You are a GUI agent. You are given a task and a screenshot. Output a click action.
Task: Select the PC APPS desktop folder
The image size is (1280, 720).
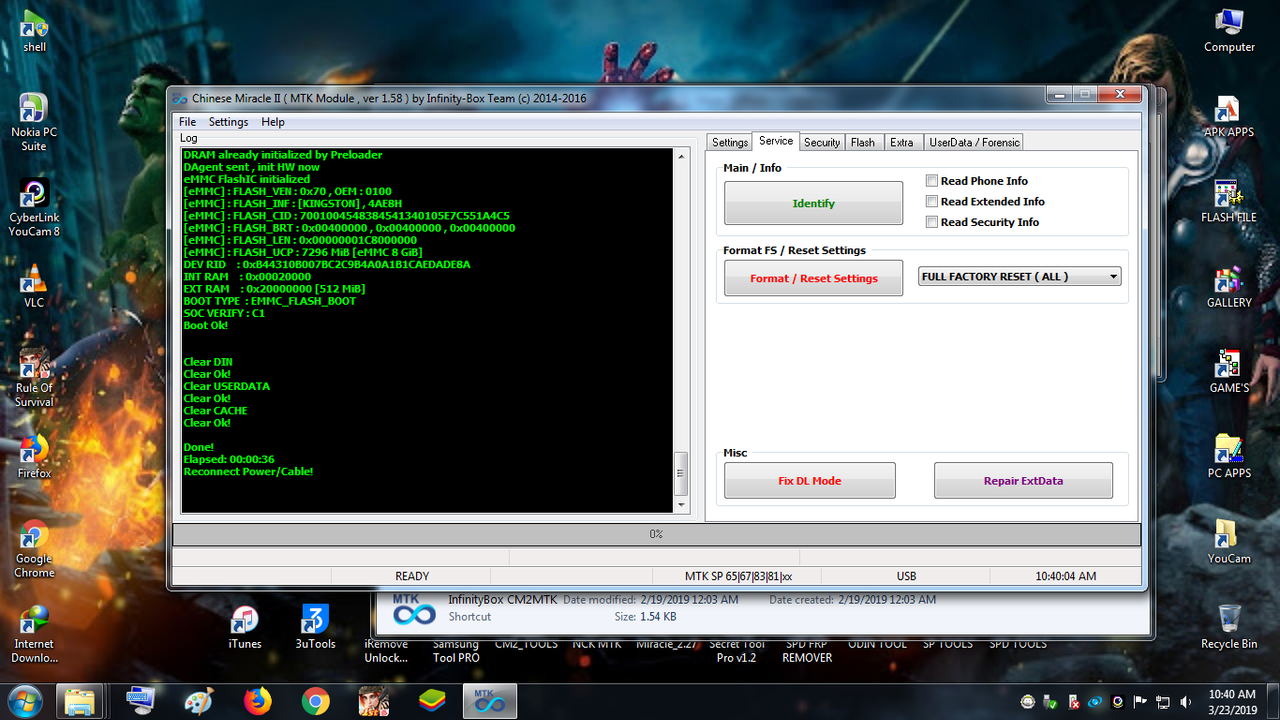[x=1229, y=457]
